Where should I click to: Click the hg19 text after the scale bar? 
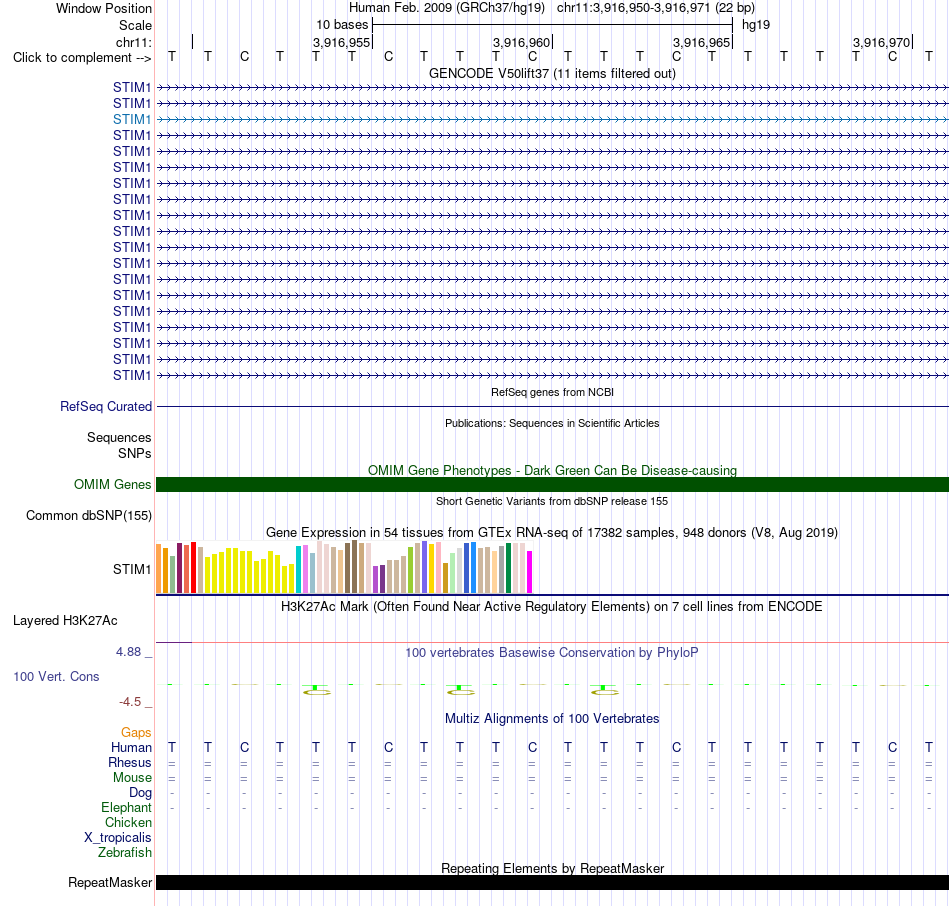(756, 25)
